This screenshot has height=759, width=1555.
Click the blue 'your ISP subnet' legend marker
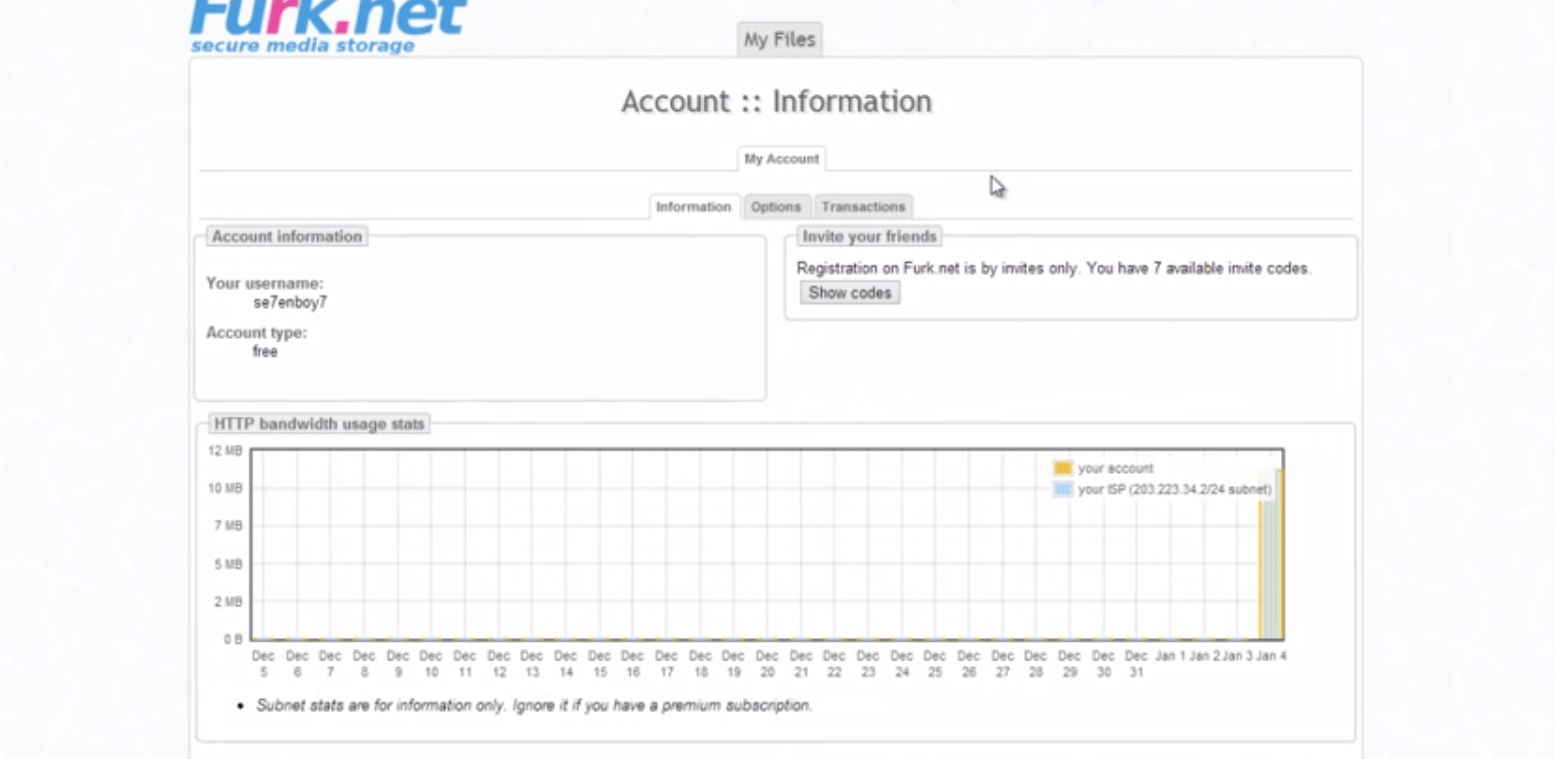pos(1062,489)
